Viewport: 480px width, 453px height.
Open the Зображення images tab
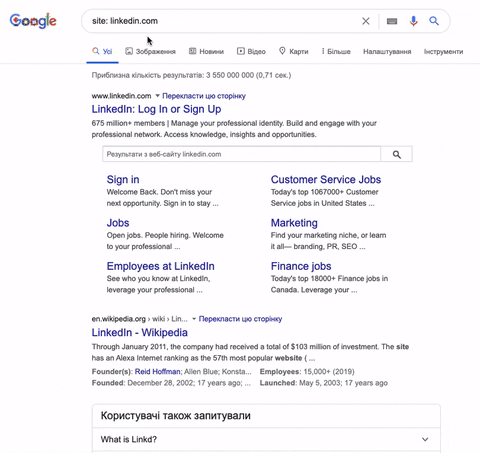[150, 51]
